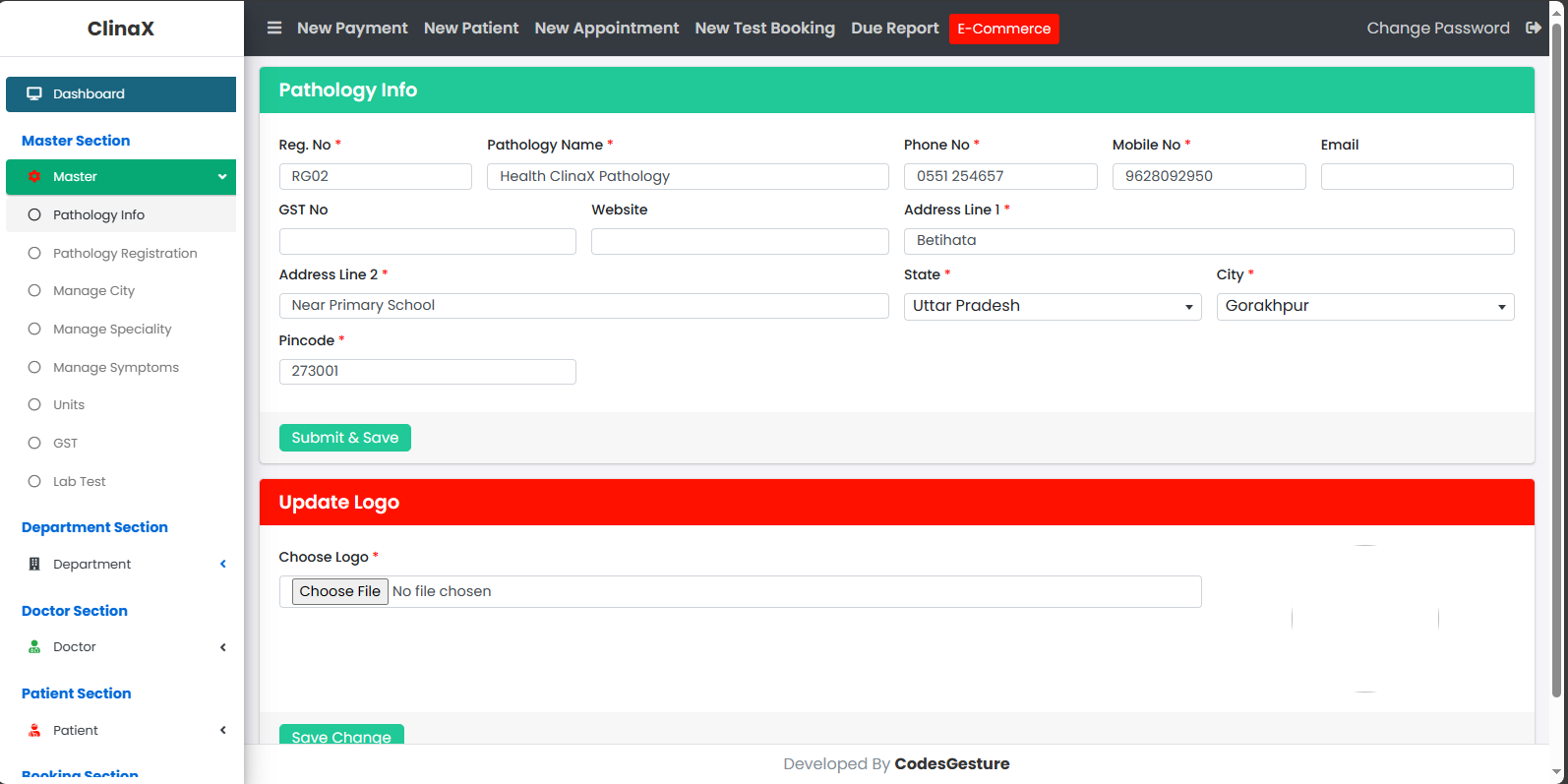
Task: Click the circle icon beside Units
Action: 34,405
